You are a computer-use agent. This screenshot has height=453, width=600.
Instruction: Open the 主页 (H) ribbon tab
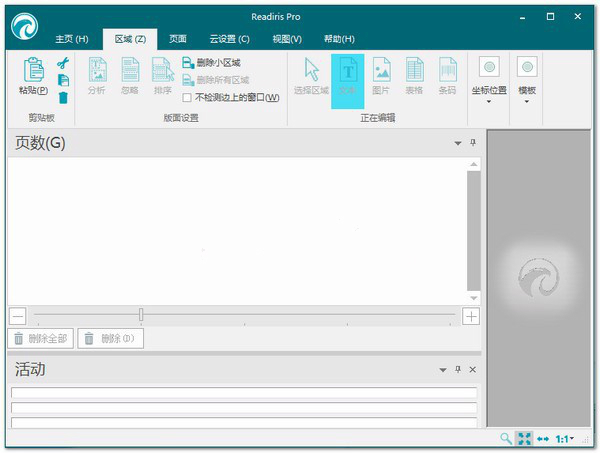pos(71,39)
